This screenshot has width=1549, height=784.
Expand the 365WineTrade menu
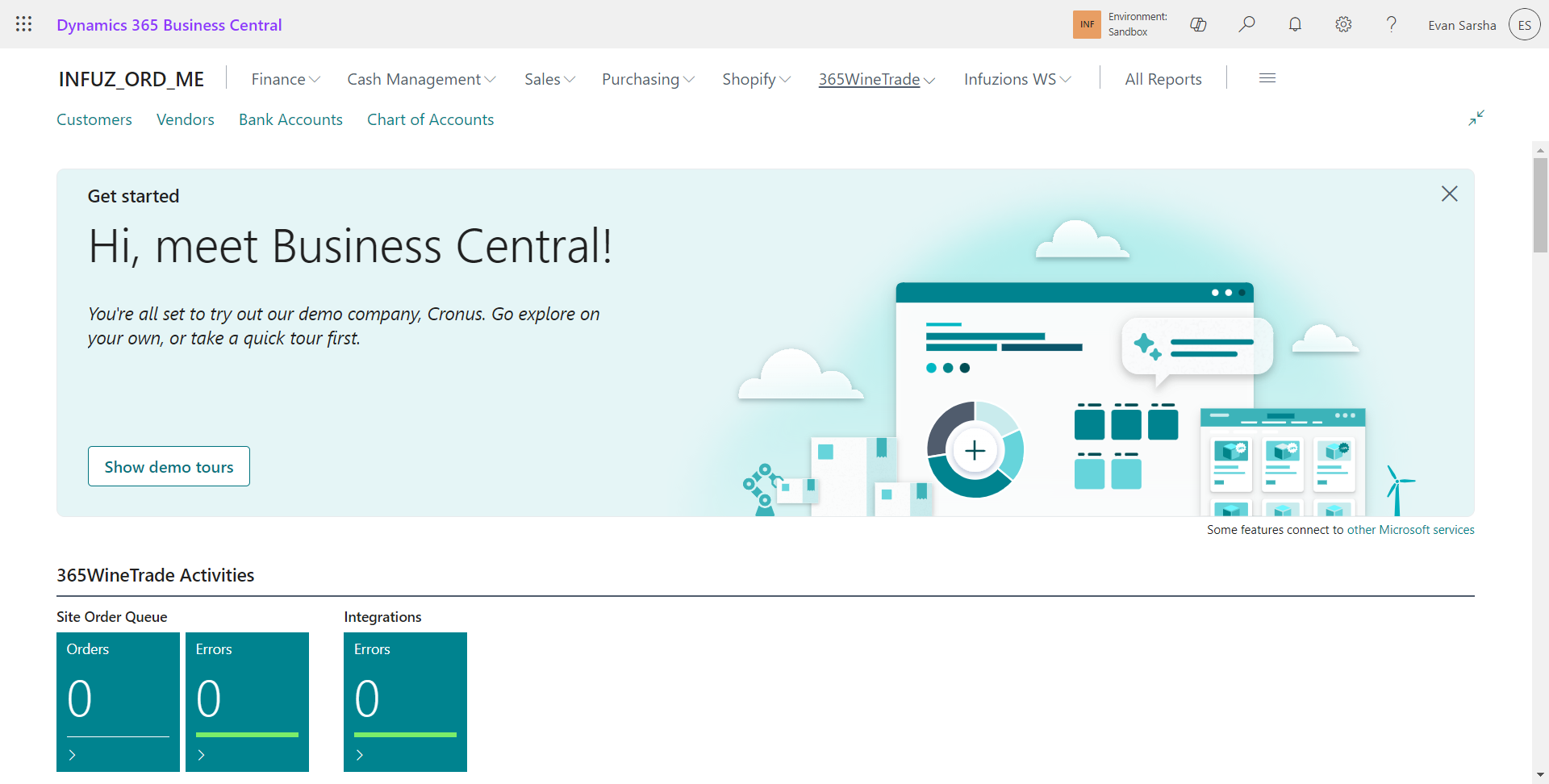tap(876, 79)
